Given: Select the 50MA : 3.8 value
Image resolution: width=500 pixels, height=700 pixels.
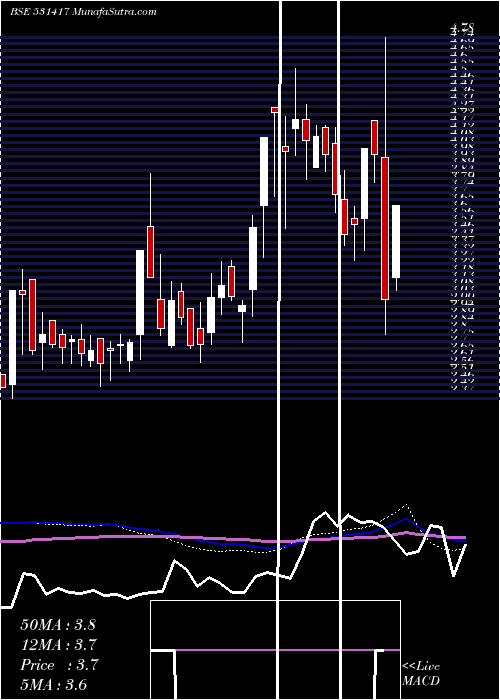Looking at the screenshot, I should [58, 624].
